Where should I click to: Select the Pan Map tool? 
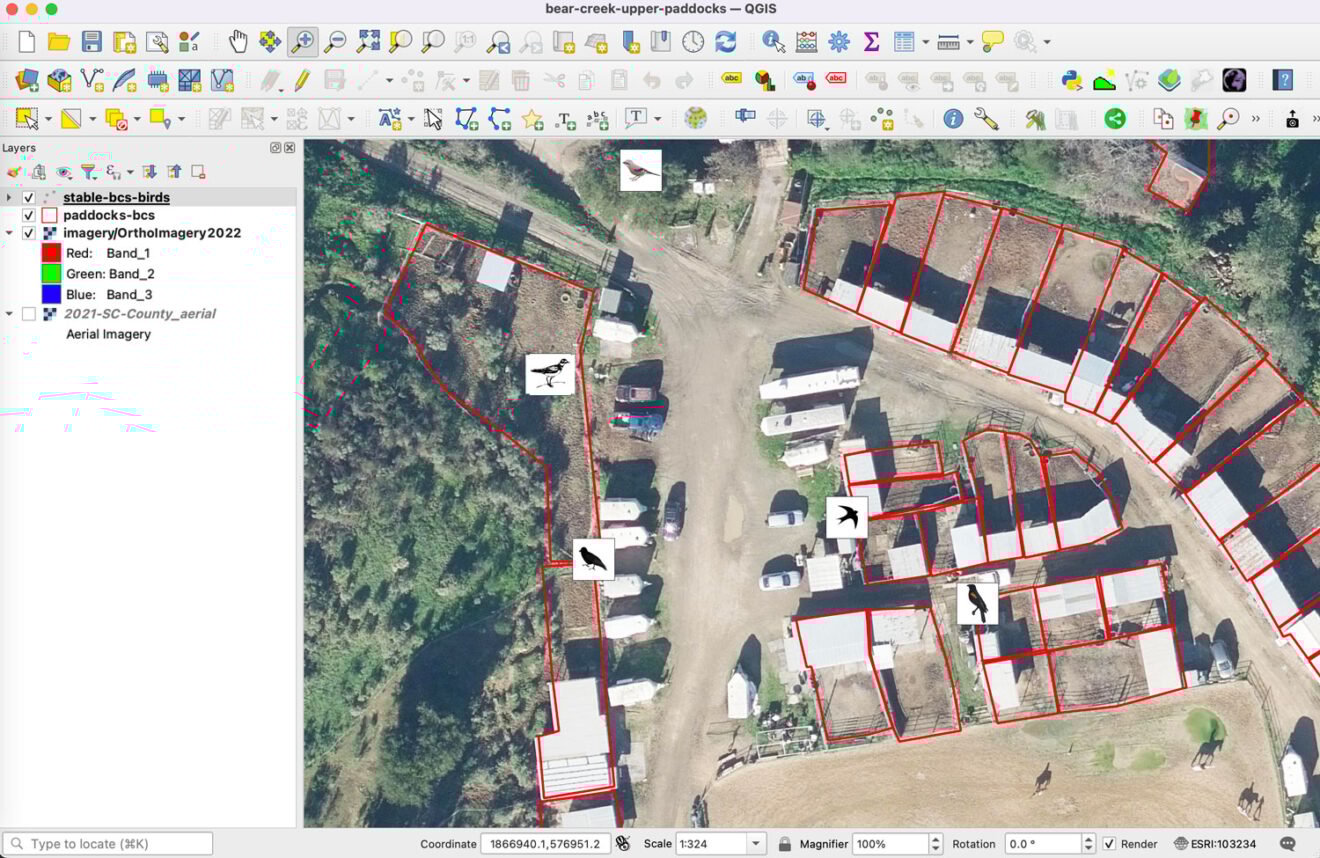pyautogui.click(x=240, y=42)
